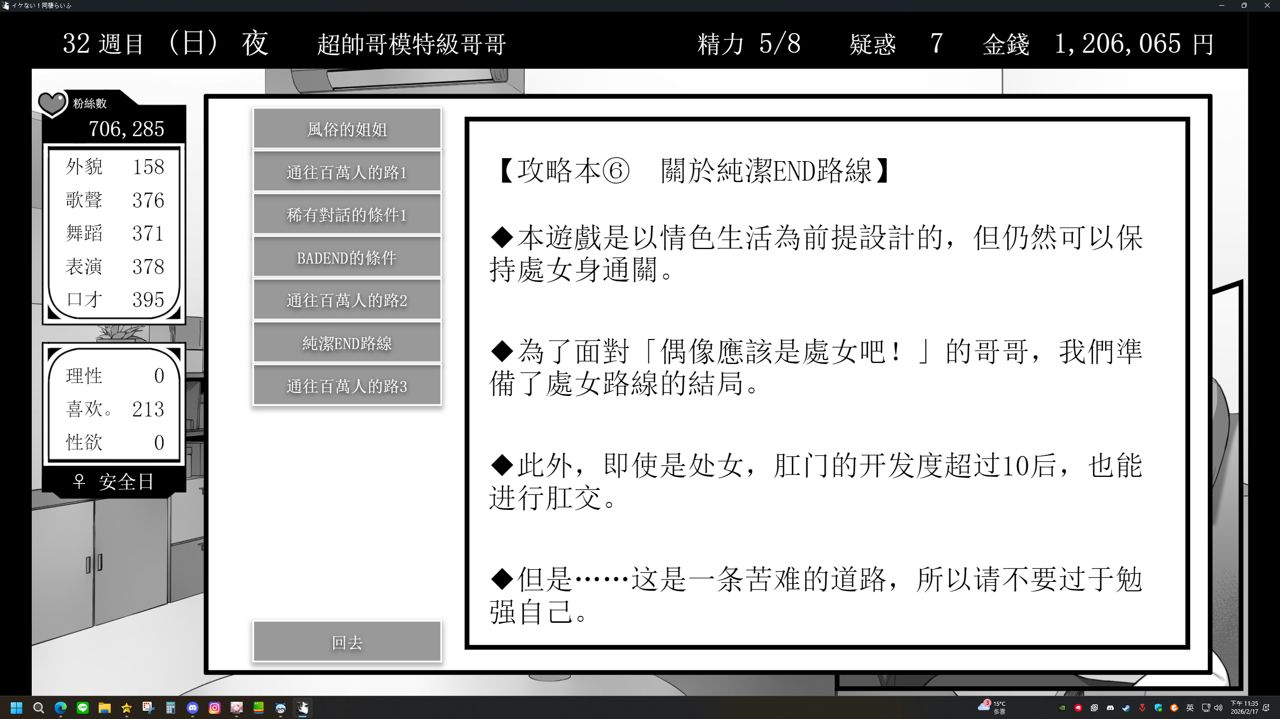The height and width of the screenshot is (719, 1280).
Task: Open Discord from the taskbar
Action: [x=192, y=708]
